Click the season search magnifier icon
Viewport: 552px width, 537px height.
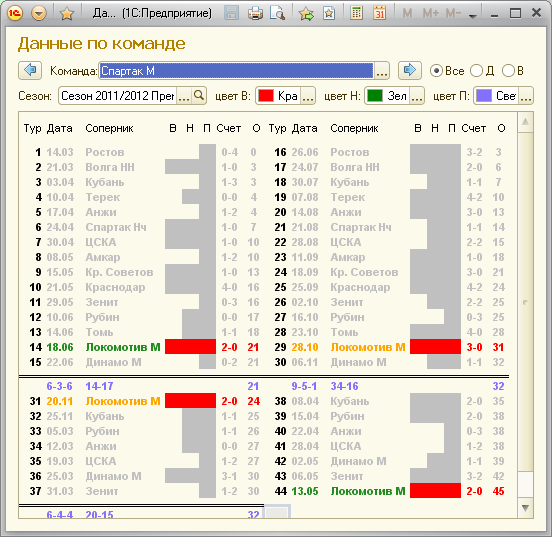coord(199,95)
